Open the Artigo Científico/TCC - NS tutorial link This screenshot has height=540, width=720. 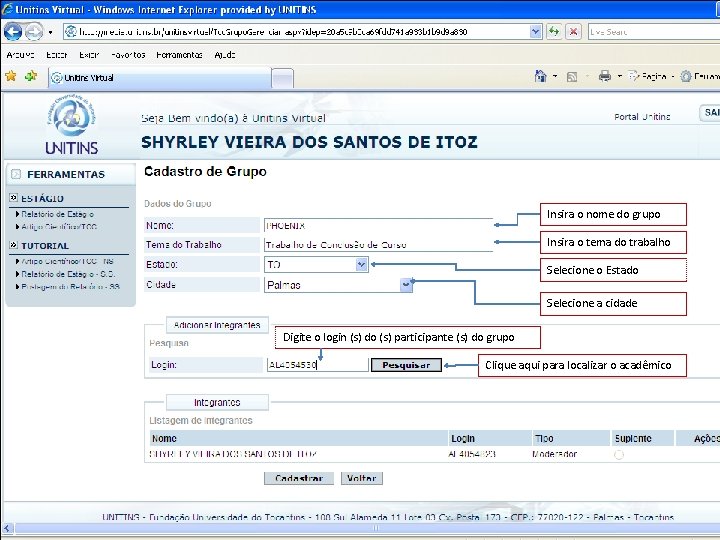[x=67, y=261]
